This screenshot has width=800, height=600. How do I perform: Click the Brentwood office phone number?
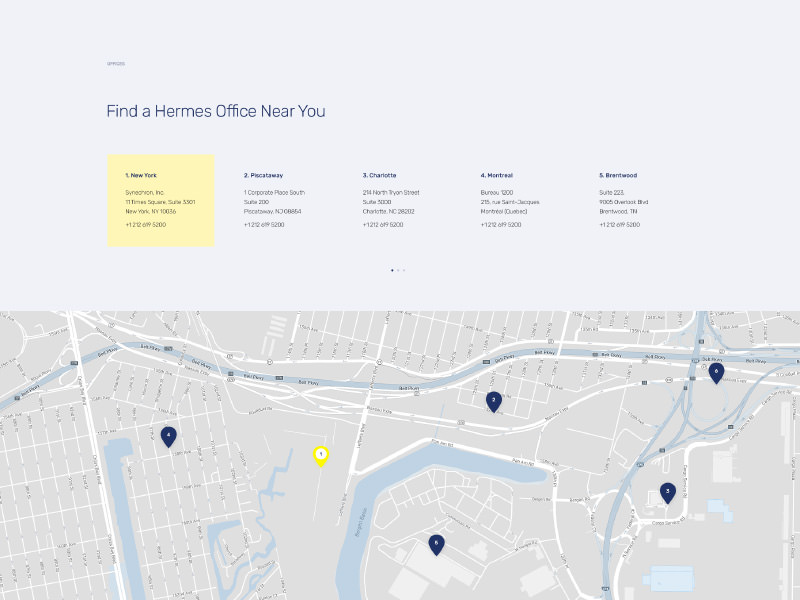pyautogui.click(x=620, y=225)
